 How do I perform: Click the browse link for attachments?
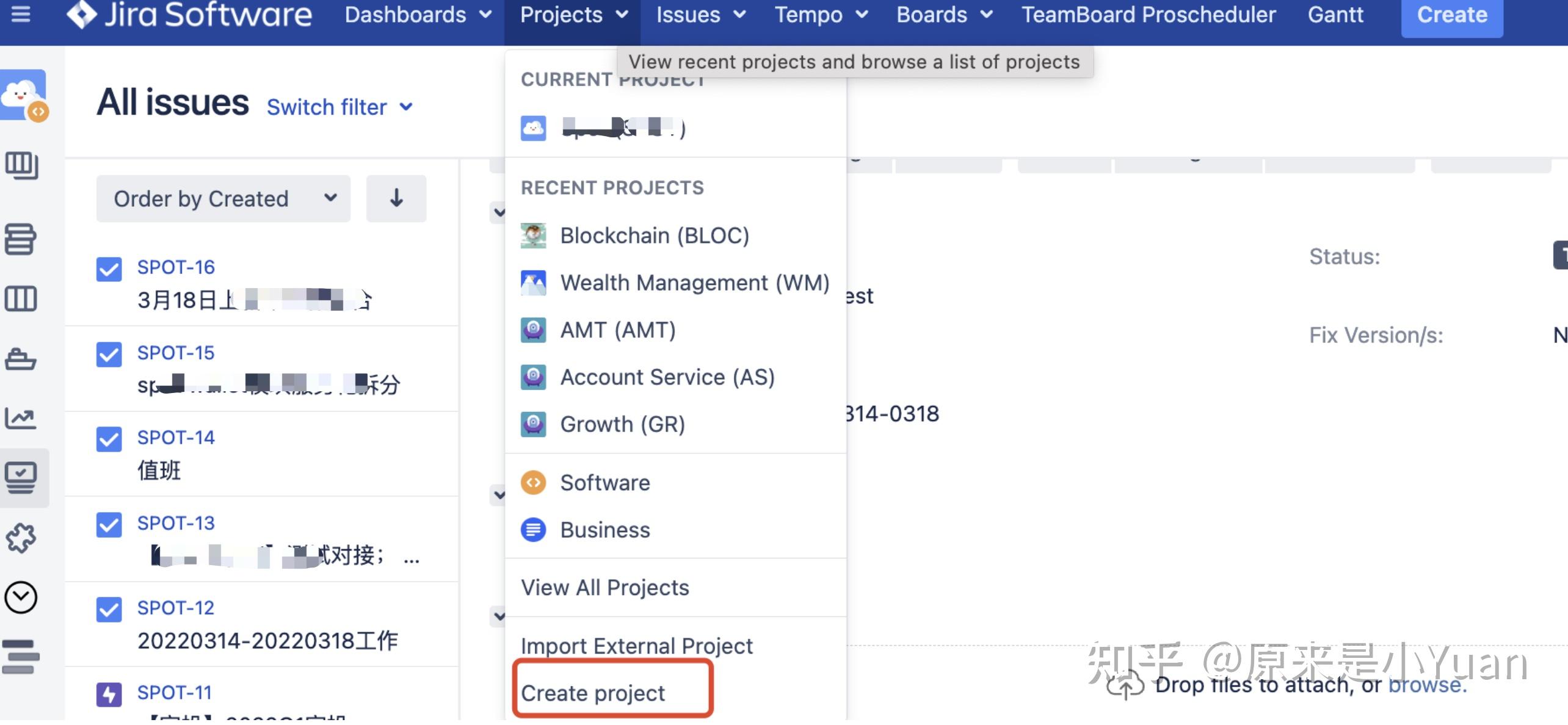(x=1426, y=685)
